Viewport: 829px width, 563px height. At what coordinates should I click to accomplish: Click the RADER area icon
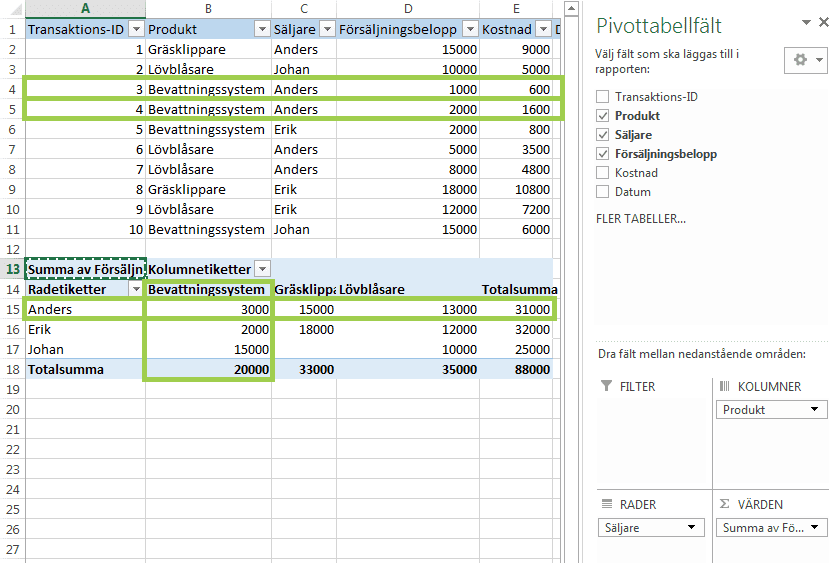point(607,504)
